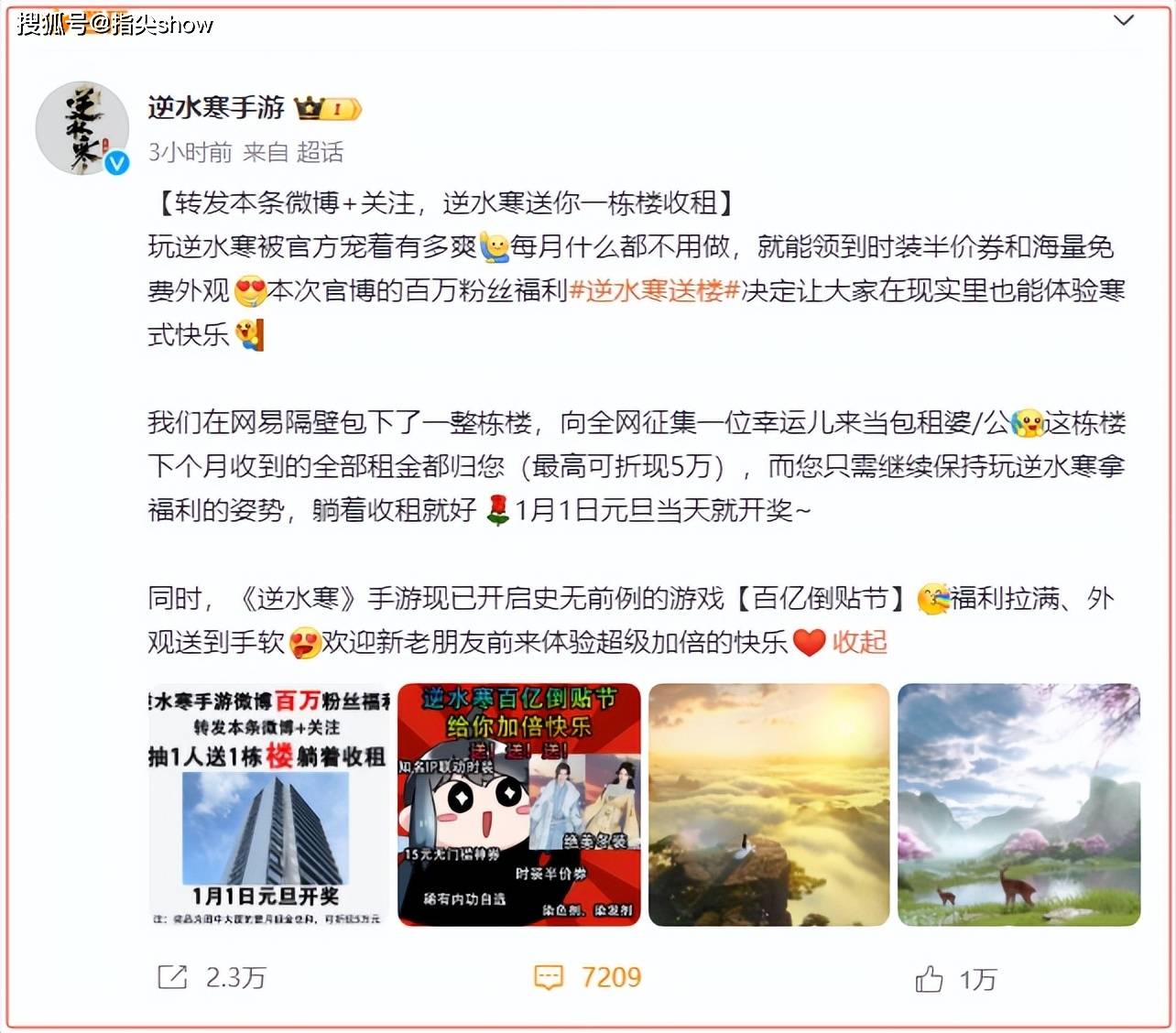Viewport: 1176px width, 1033px height.
Task: Click the repost share icon
Action: 172,977
